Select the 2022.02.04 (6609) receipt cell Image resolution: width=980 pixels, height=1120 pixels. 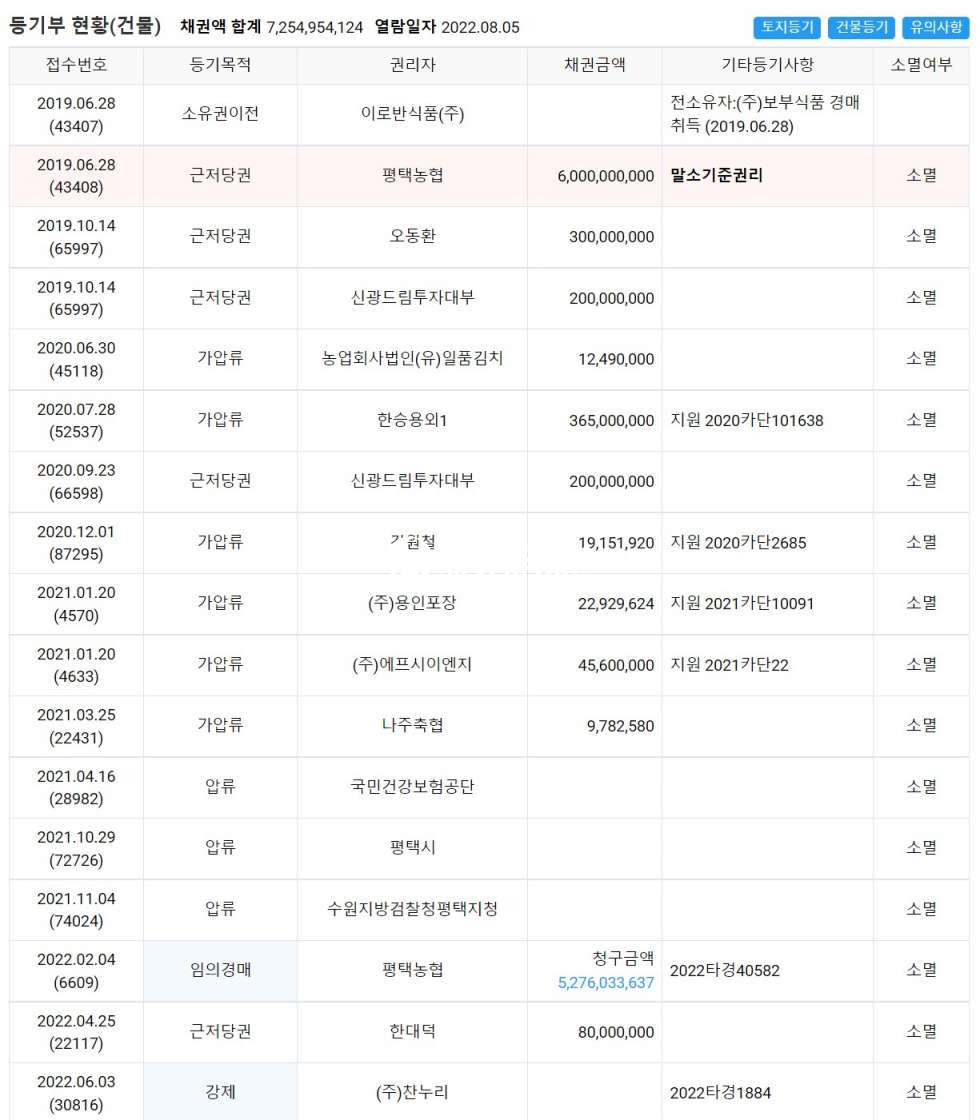pyautogui.click(x=76, y=971)
